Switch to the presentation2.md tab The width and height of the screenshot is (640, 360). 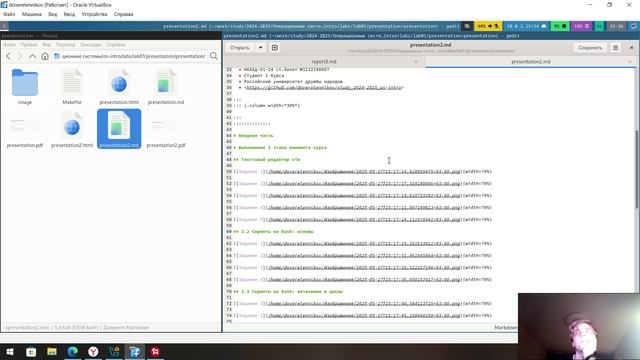[531, 62]
